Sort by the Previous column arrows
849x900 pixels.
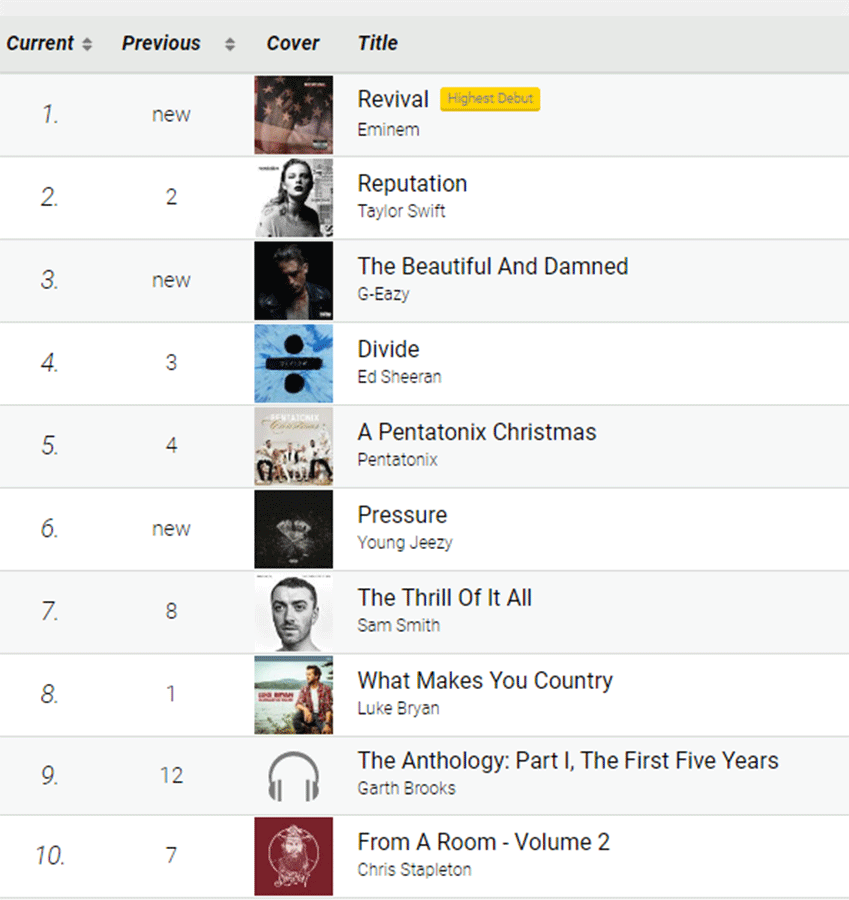pyautogui.click(x=230, y=44)
